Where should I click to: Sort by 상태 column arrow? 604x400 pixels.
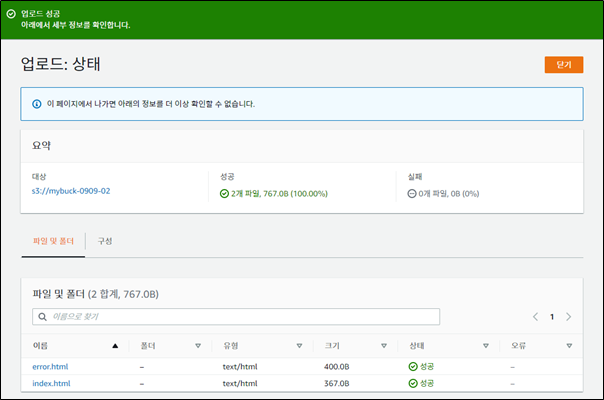[486, 346]
